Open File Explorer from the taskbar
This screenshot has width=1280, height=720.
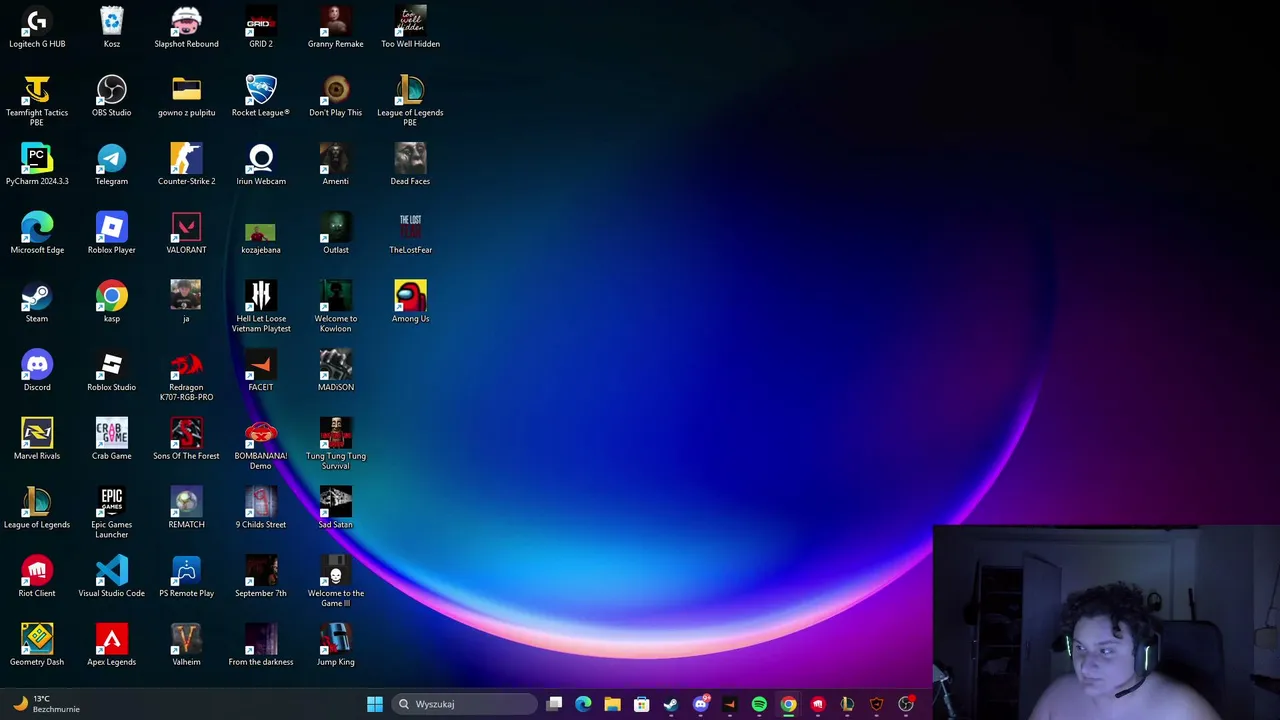(612, 704)
